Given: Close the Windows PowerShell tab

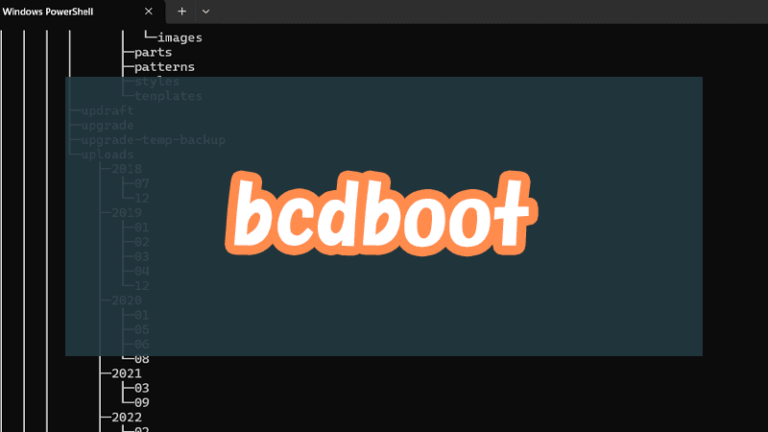Looking at the screenshot, I should (x=148, y=11).
